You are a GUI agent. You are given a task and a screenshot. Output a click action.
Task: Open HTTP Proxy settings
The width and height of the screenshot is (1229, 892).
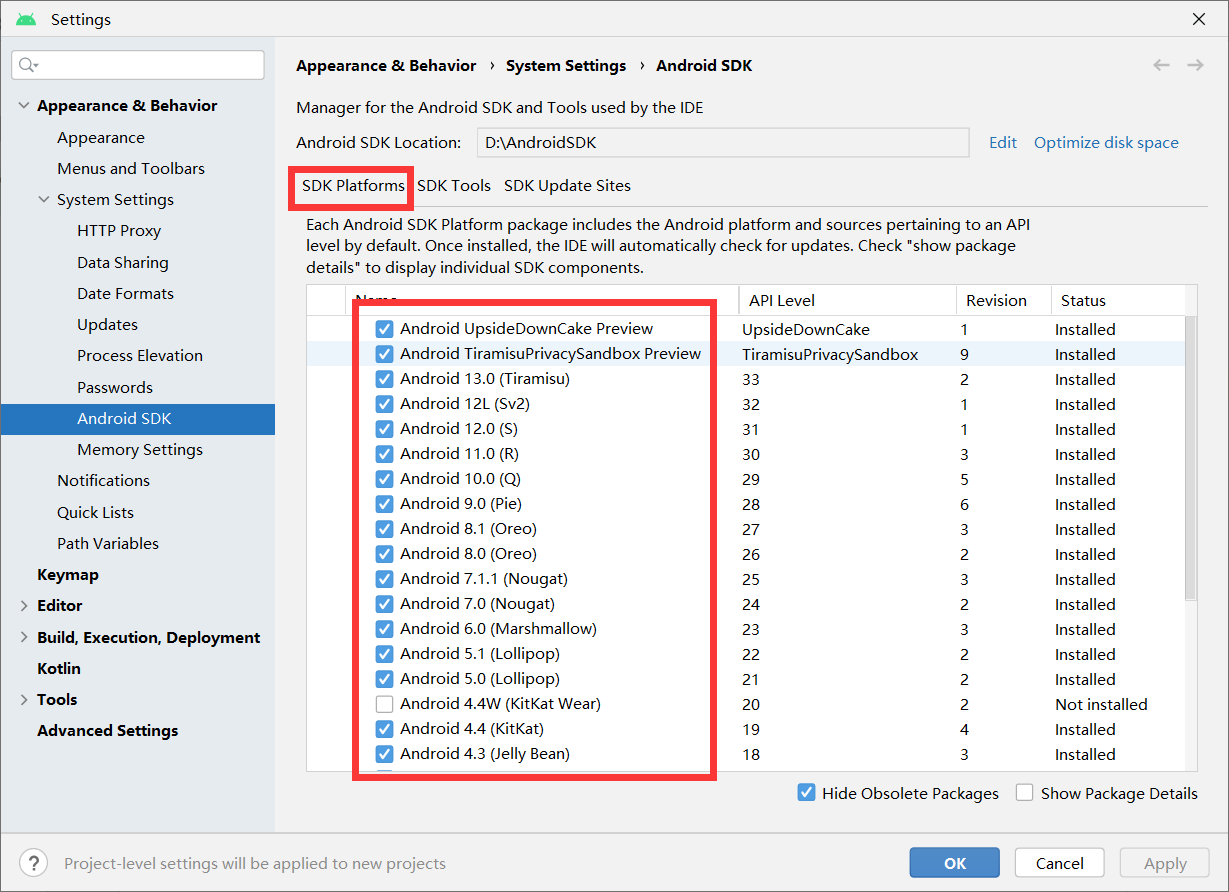[119, 231]
